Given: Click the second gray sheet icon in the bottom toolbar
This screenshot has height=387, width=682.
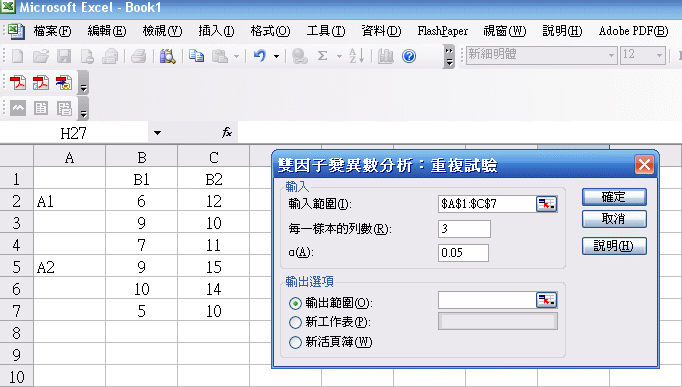Looking at the screenshot, I should click(41, 108).
